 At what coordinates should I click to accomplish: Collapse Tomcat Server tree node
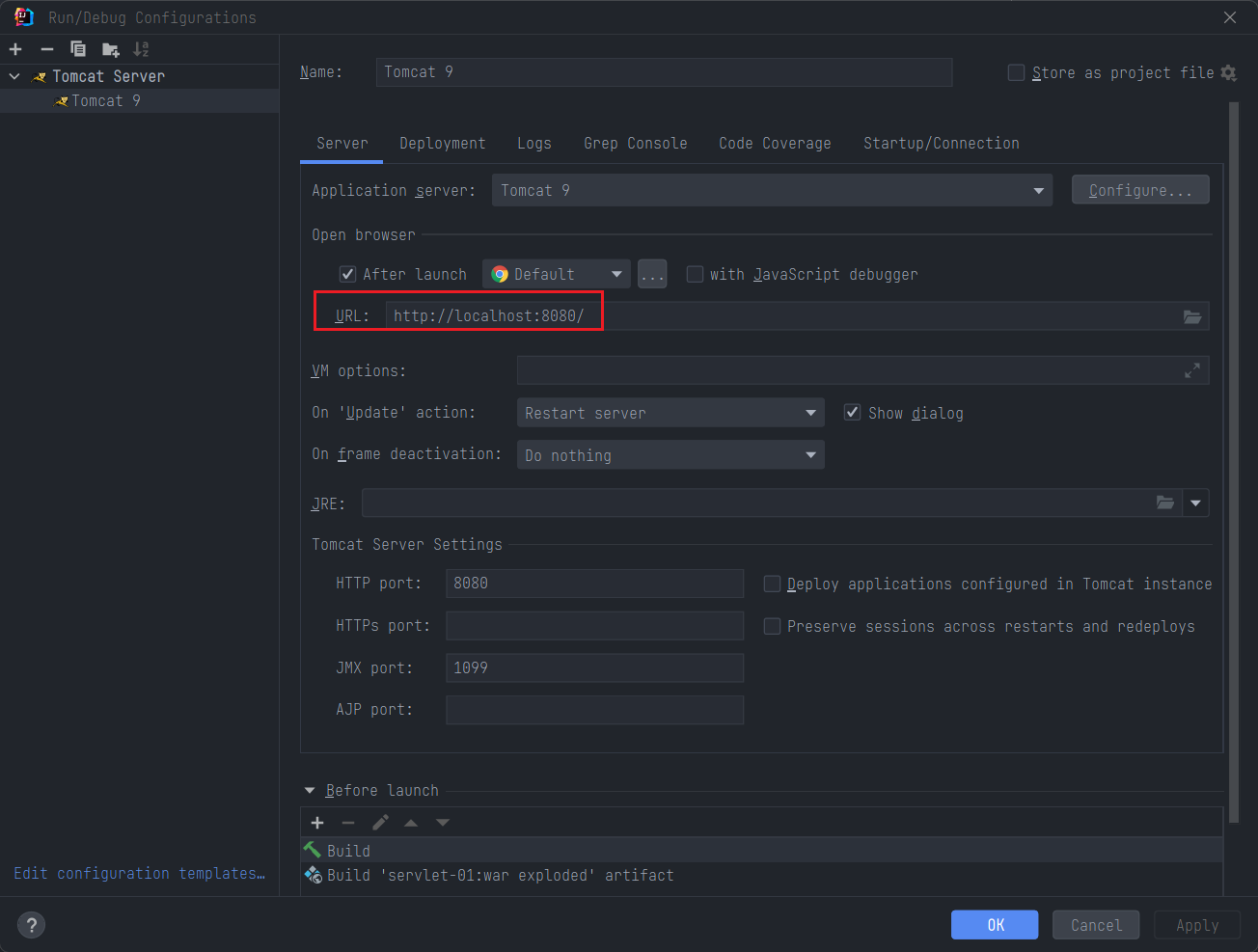[x=14, y=76]
